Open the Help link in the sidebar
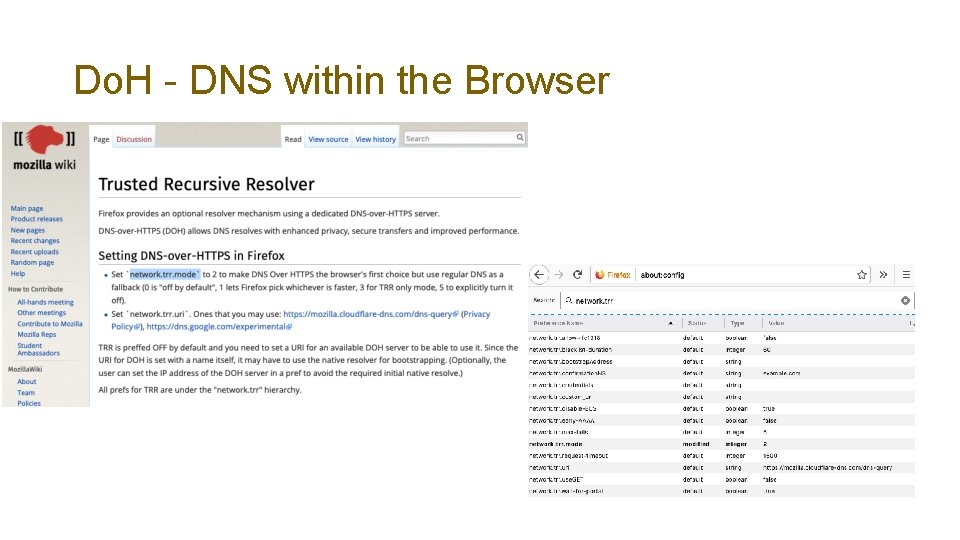The image size is (960, 540). point(18,274)
